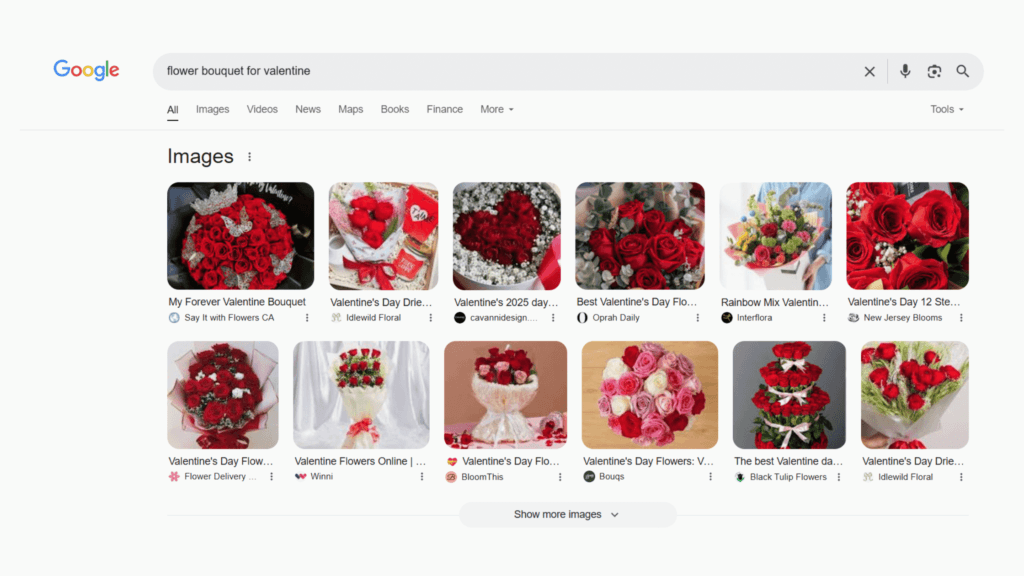Click Rainbow Mix Valentin... title
This screenshot has height=576, width=1024.
pyautogui.click(x=775, y=302)
